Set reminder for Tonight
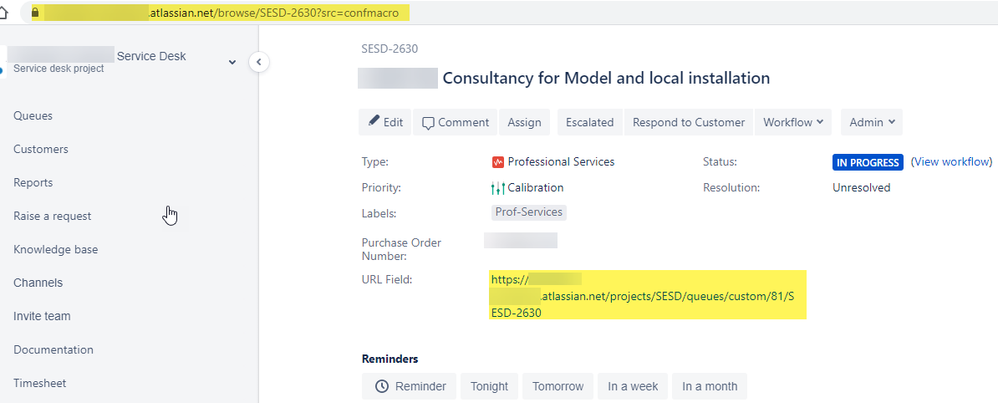The image size is (998, 403). pos(489,386)
